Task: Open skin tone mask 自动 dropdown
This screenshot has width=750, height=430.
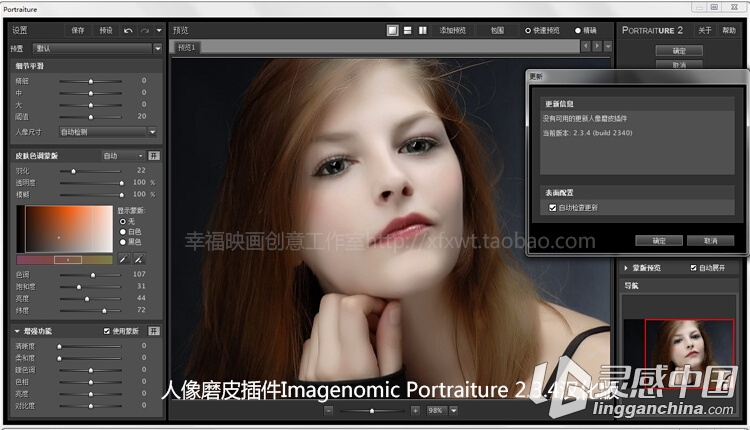Action: pos(123,156)
